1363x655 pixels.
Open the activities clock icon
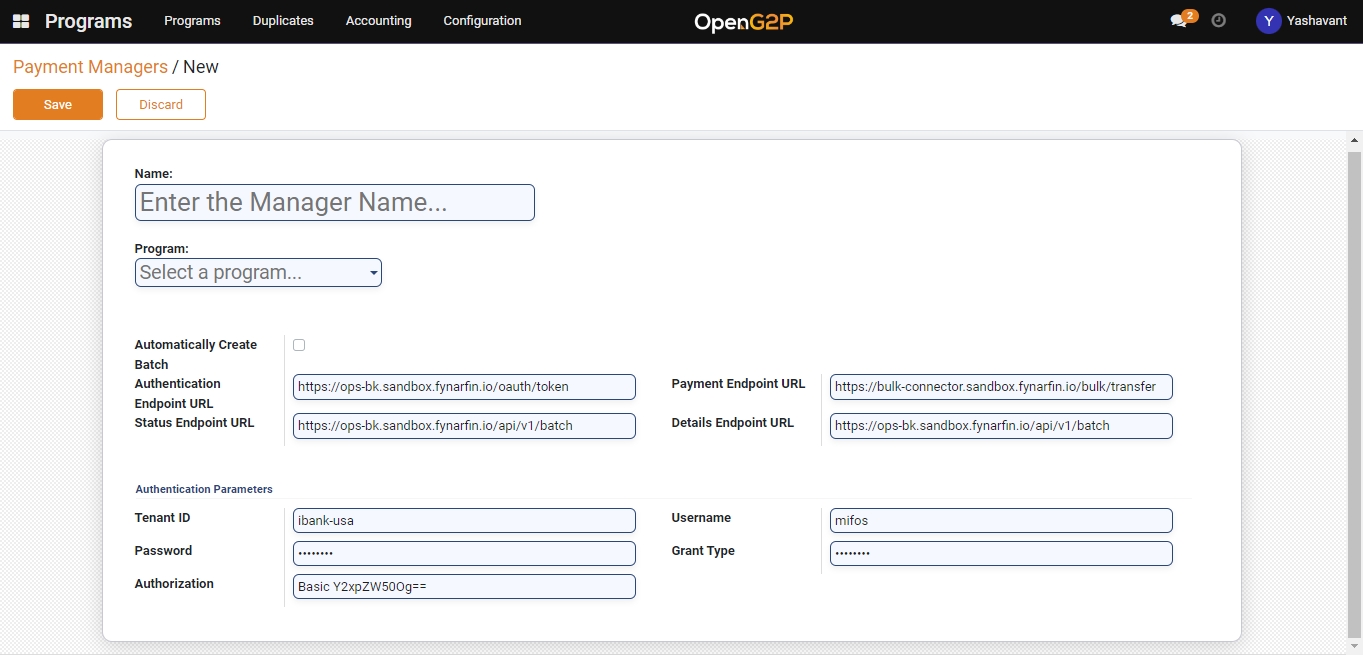[1218, 21]
